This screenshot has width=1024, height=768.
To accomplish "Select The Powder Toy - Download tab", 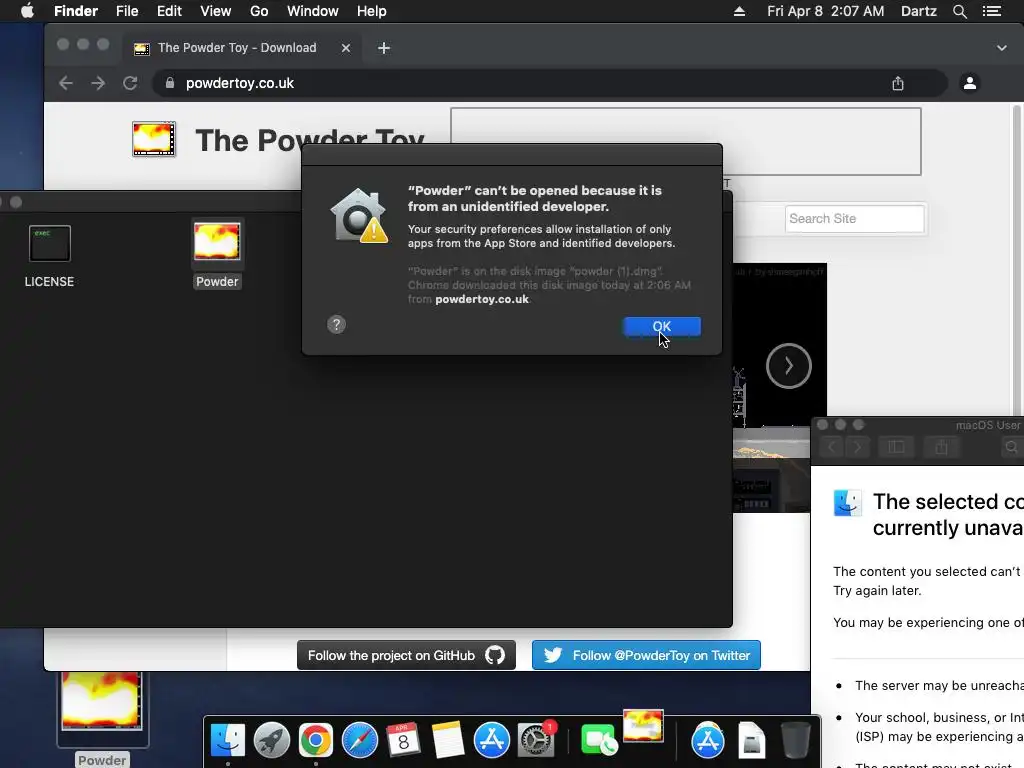I will 236,48.
